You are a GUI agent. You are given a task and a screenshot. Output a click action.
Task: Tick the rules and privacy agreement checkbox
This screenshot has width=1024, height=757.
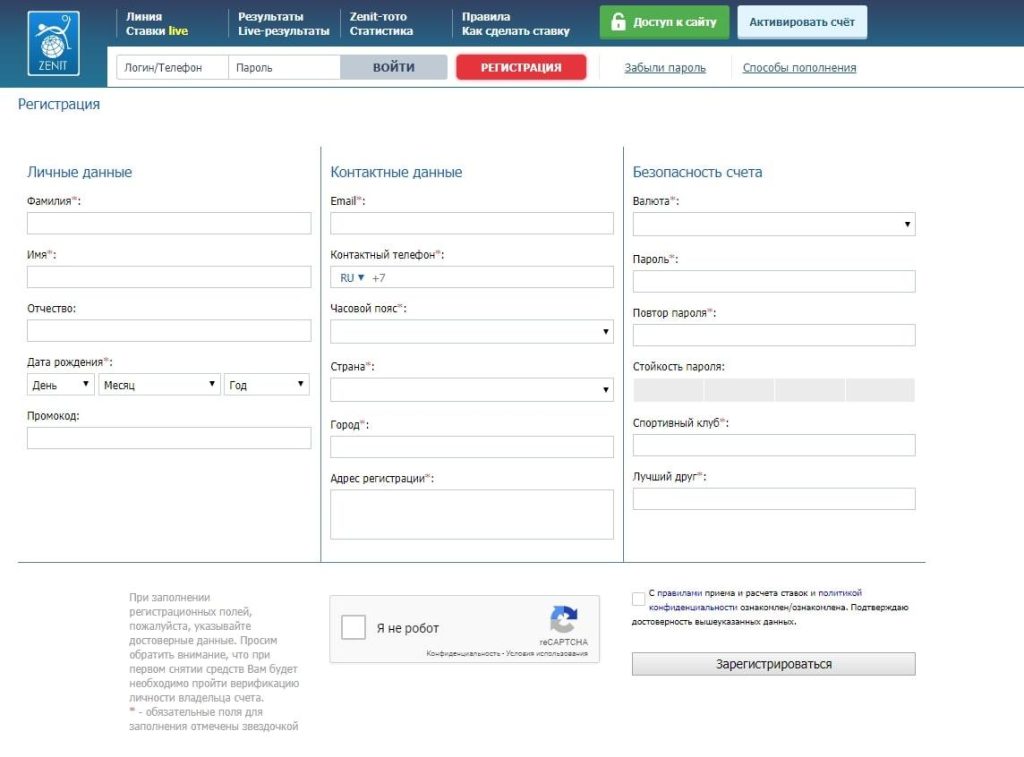point(639,599)
